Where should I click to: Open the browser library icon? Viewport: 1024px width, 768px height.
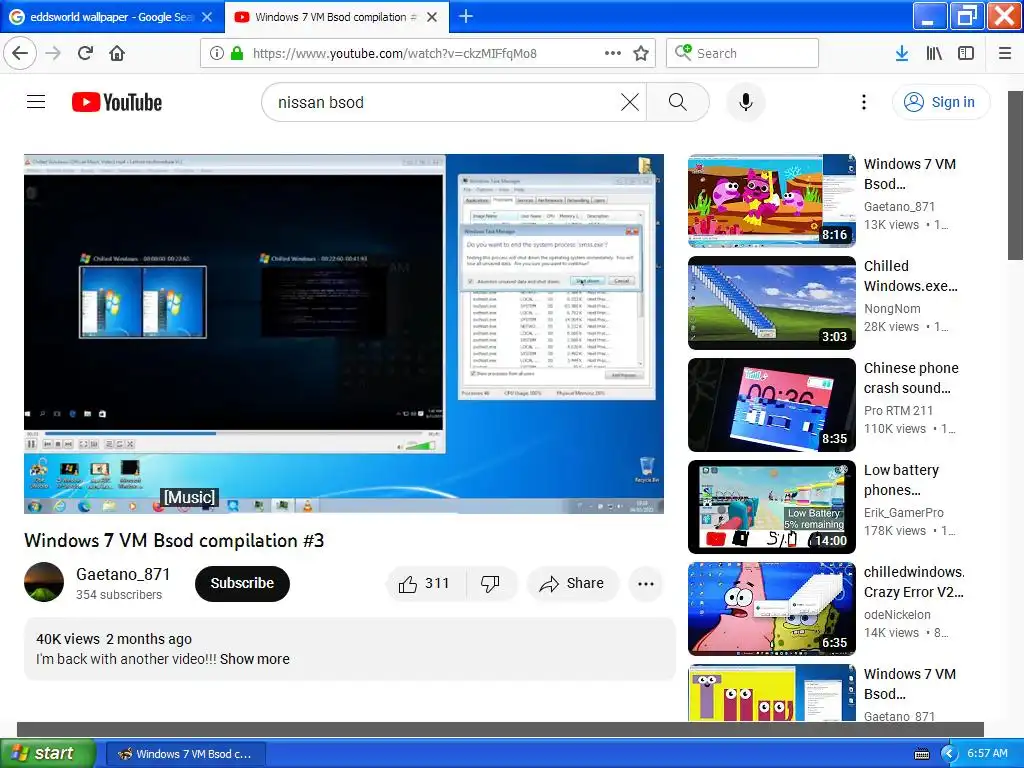coord(934,53)
